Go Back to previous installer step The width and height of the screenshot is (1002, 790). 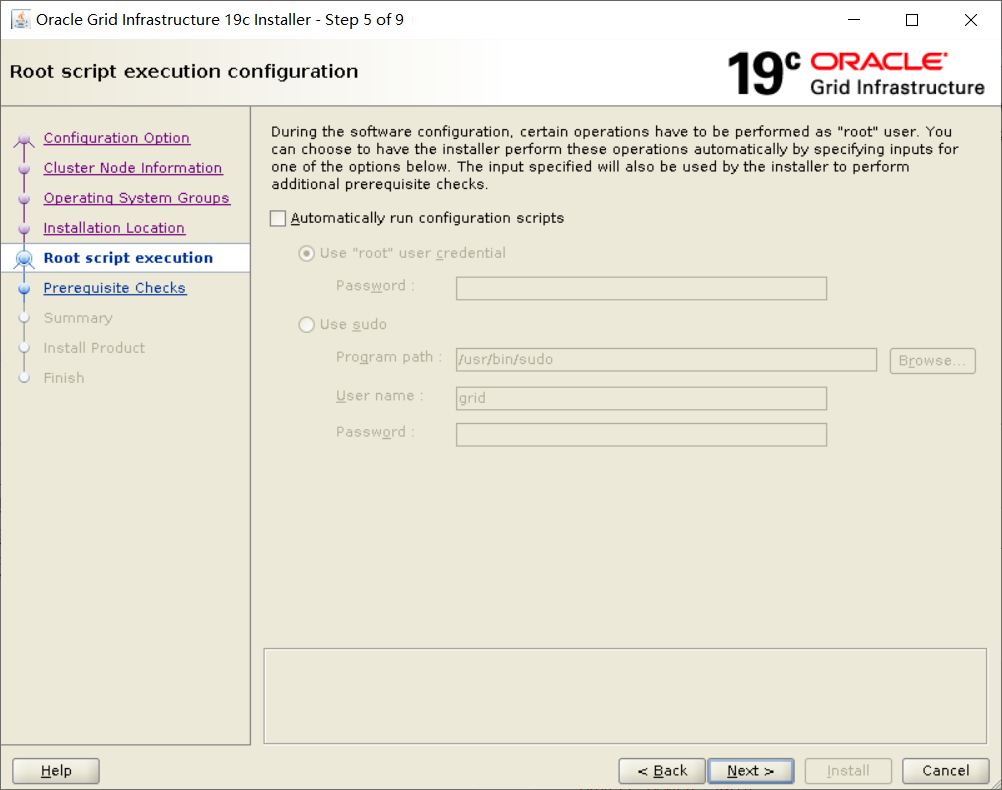point(662,771)
